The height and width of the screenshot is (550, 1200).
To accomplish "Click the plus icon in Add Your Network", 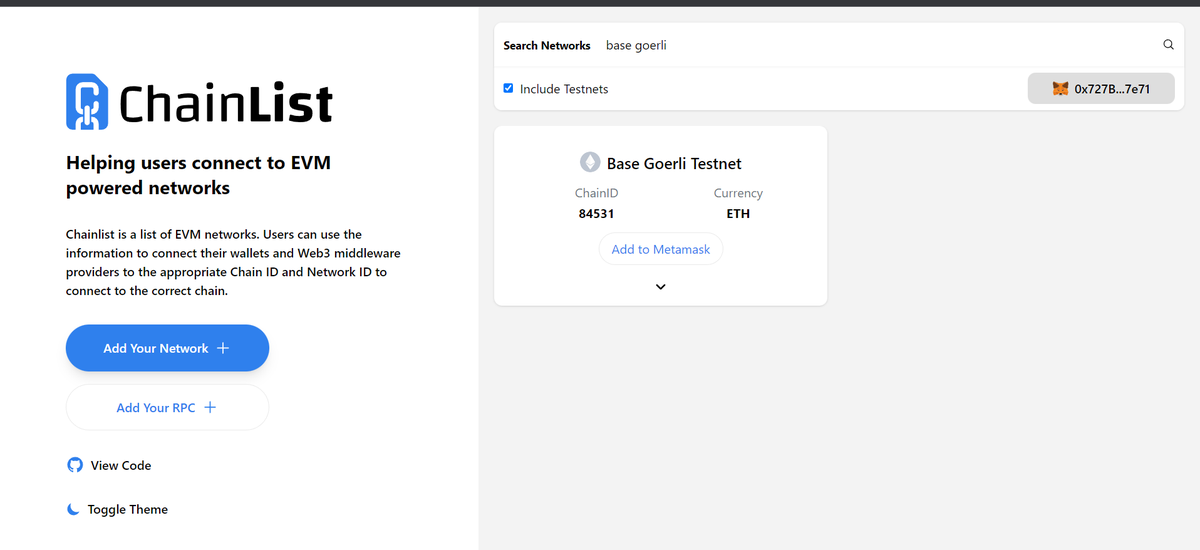I will pos(223,348).
